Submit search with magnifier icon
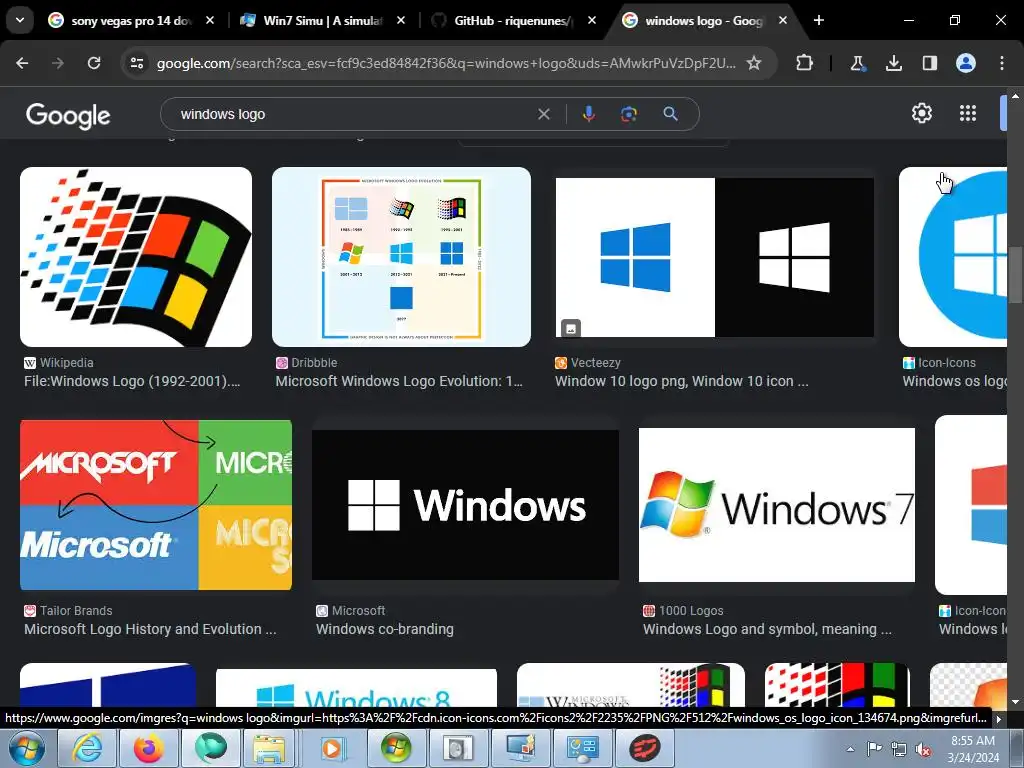The width and height of the screenshot is (1024, 768). [670, 114]
